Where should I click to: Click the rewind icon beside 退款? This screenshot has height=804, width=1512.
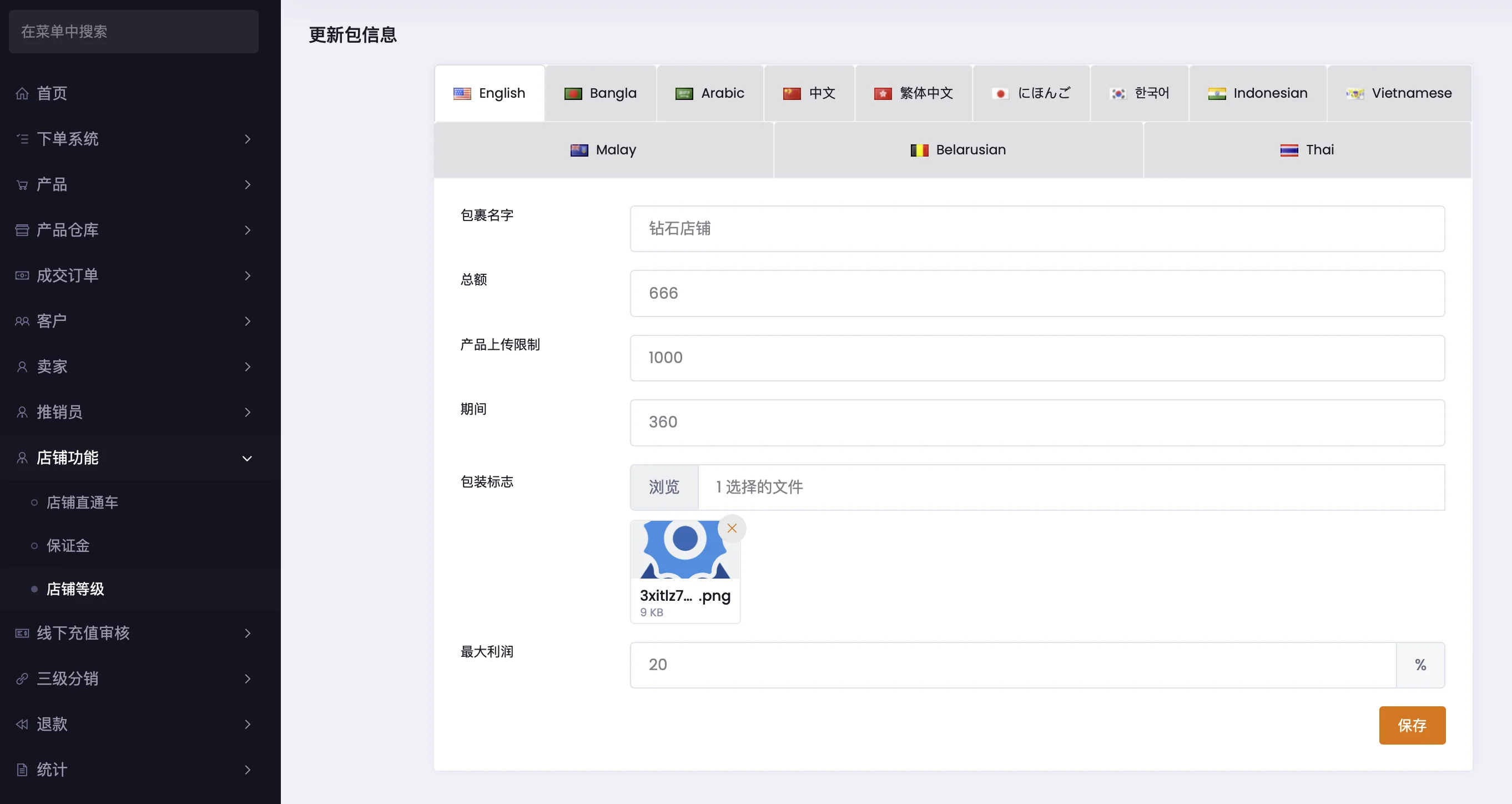[x=22, y=724]
